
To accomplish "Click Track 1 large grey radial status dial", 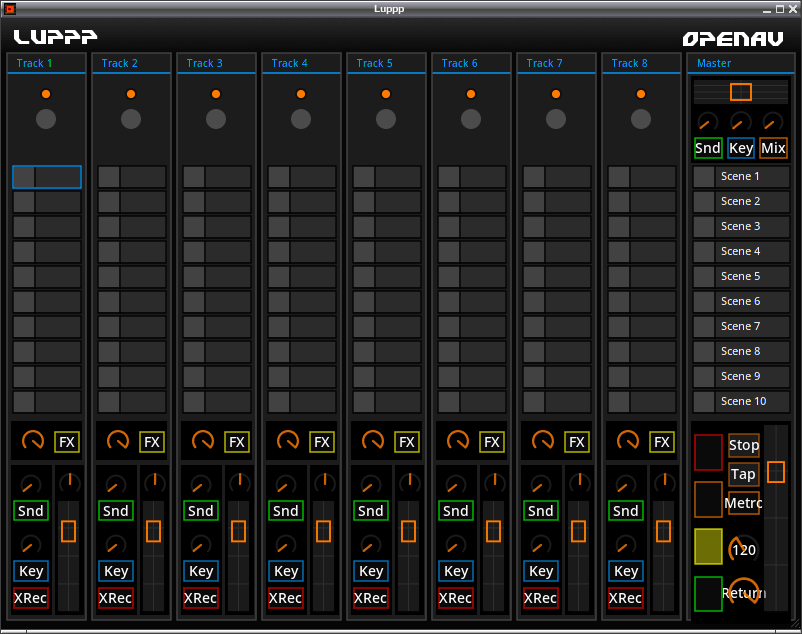I will click(46, 119).
